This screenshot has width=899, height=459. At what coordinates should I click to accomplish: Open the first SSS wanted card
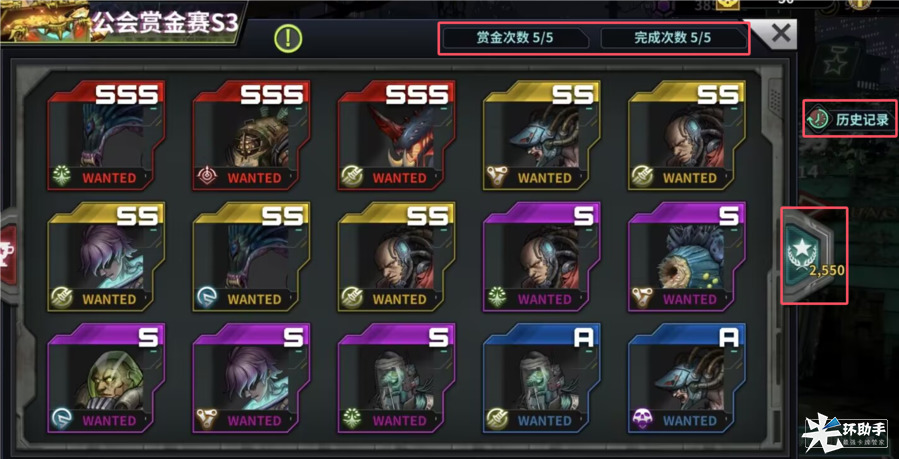coord(107,135)
